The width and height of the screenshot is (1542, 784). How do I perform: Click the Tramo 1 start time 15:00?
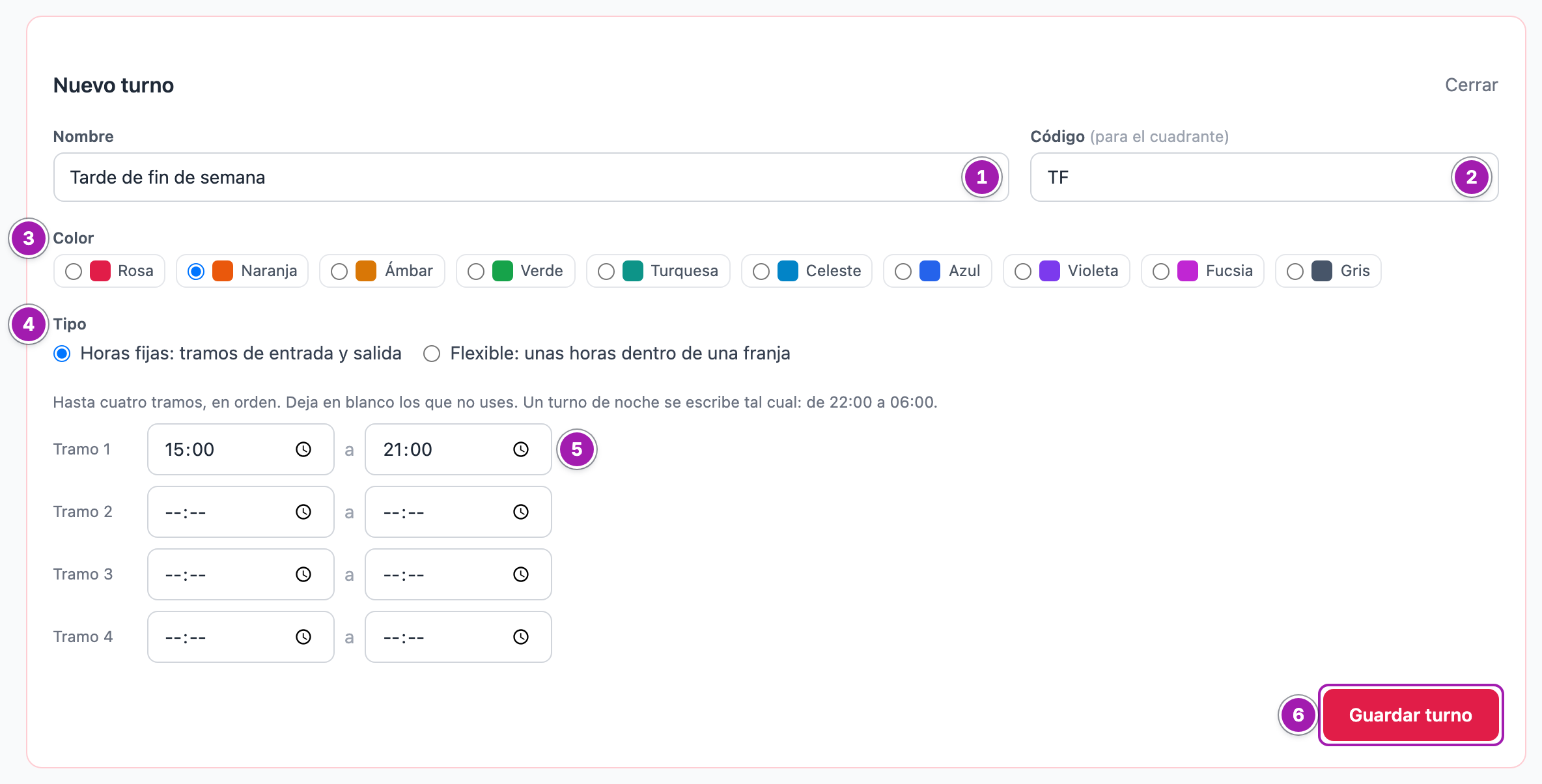(189, 449)
